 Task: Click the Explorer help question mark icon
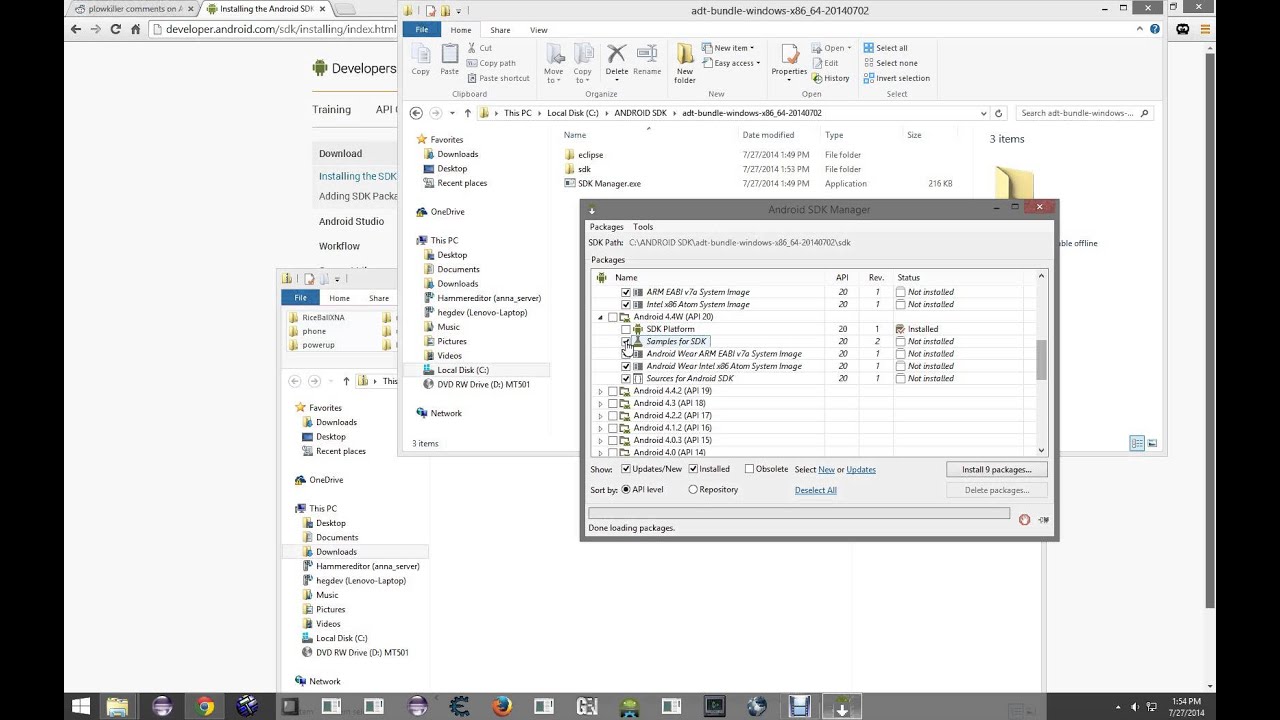point(1156,30)
